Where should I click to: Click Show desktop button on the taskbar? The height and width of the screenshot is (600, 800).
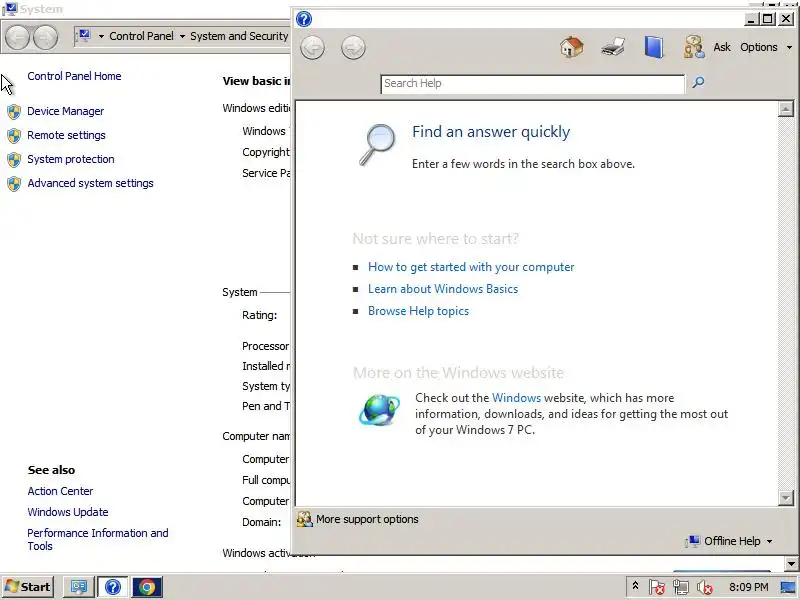[789, 587]
